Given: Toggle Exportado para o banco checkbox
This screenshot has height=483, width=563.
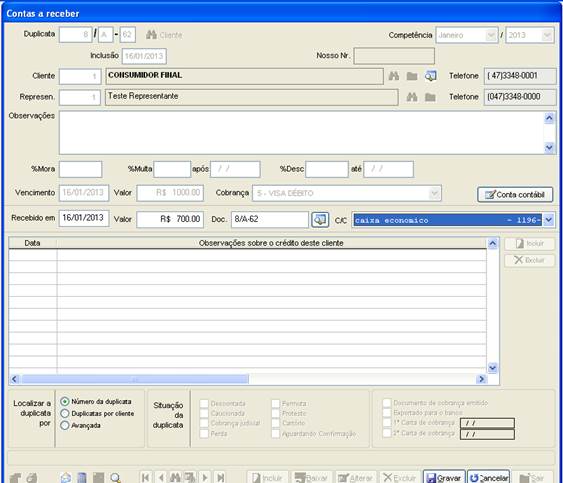Looking at the screenshot, I should click(x=387, y=413).
